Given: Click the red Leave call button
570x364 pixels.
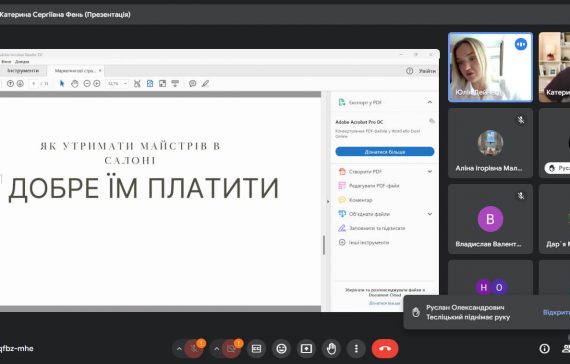Looking at the screenshot, I should [x=385, y=348].
